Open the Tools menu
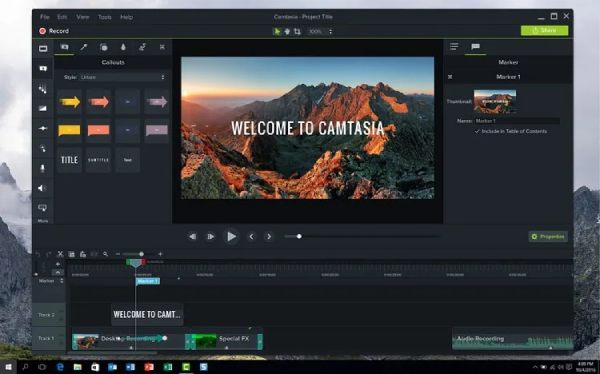The image size is (600, 374). (104, 17)
